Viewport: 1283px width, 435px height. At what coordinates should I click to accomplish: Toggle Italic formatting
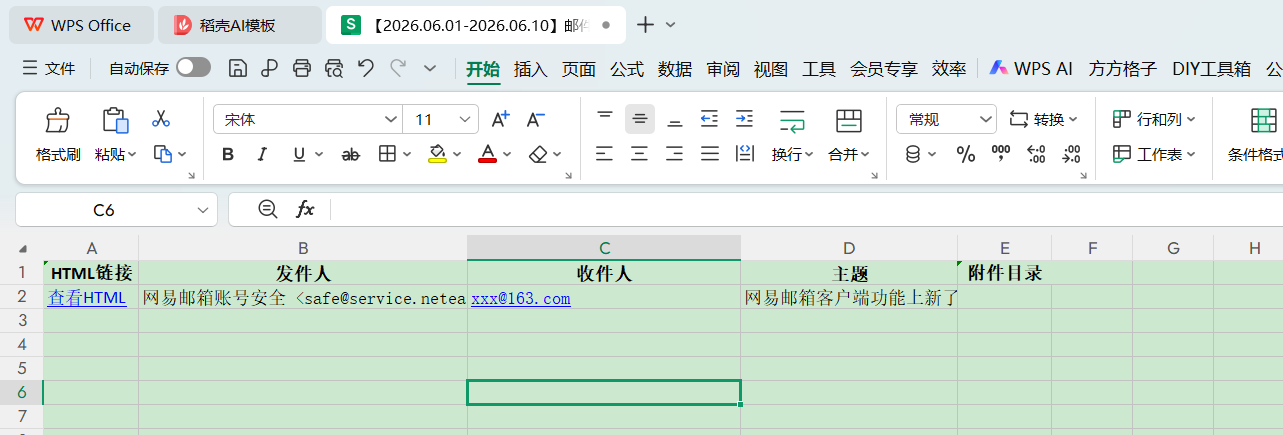pyautogui.click(x=262, y=154)
